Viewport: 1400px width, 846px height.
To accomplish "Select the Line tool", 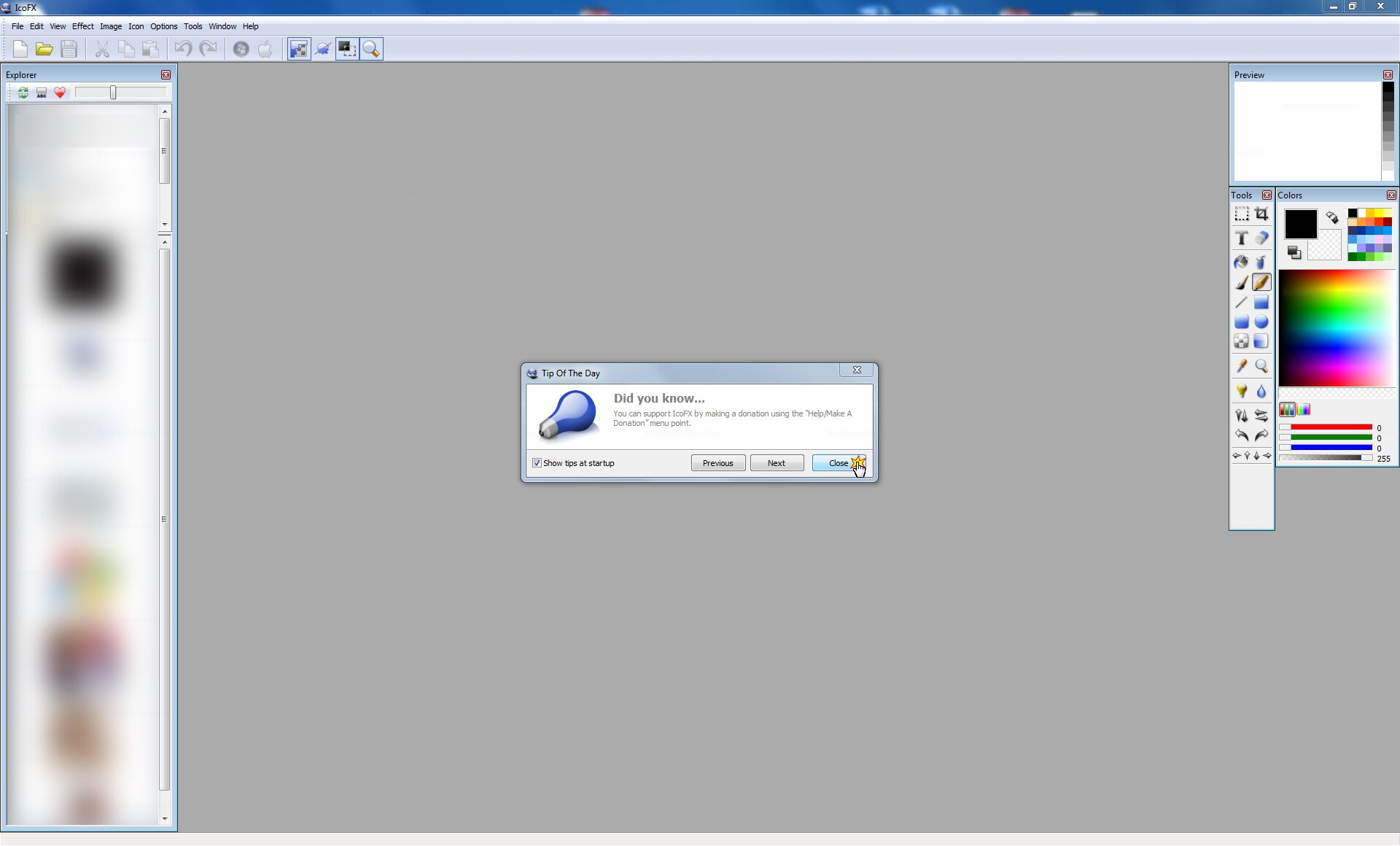I will 1242,302.
